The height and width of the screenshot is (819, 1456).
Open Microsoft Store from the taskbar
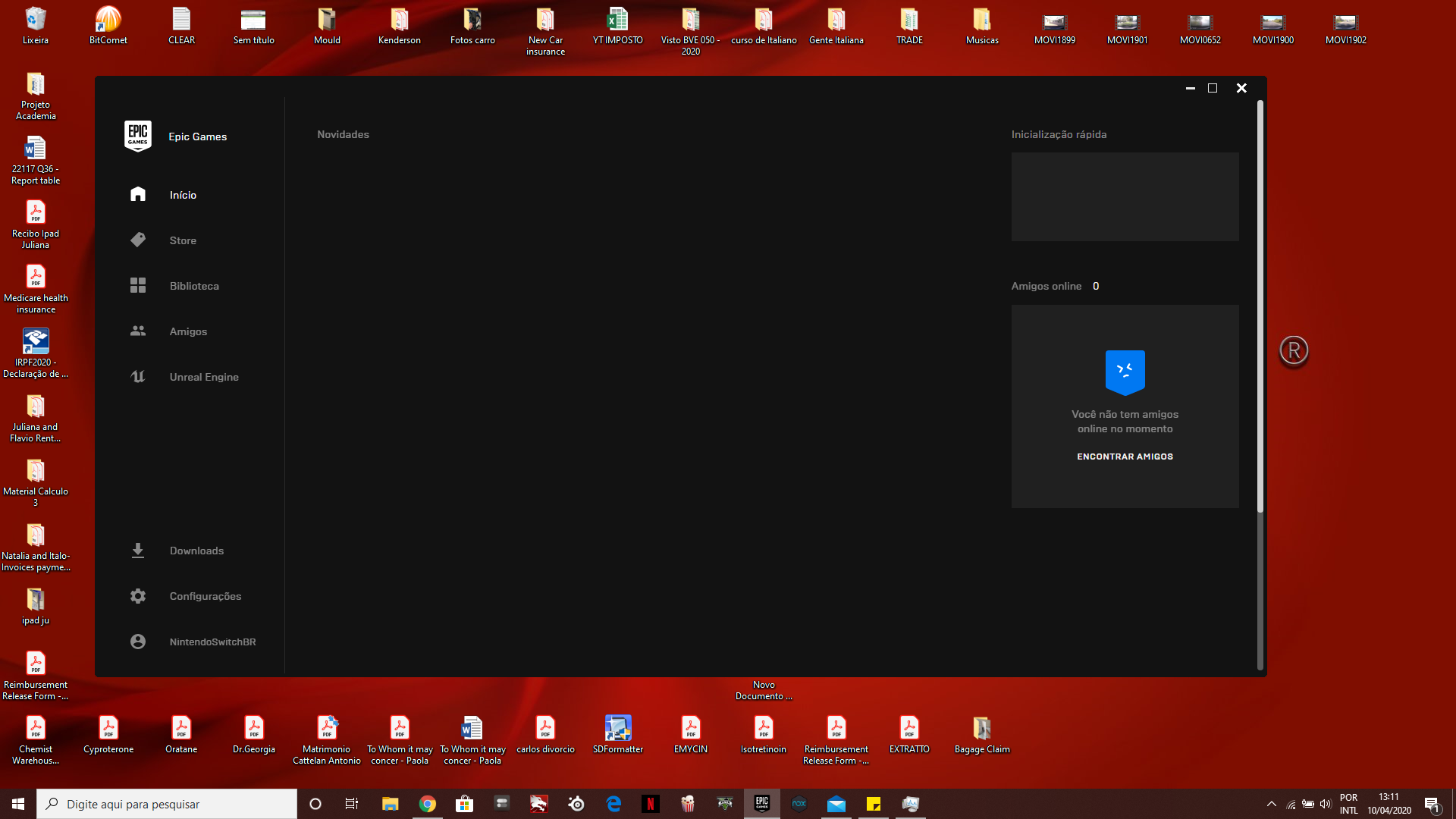click(464, 804)
